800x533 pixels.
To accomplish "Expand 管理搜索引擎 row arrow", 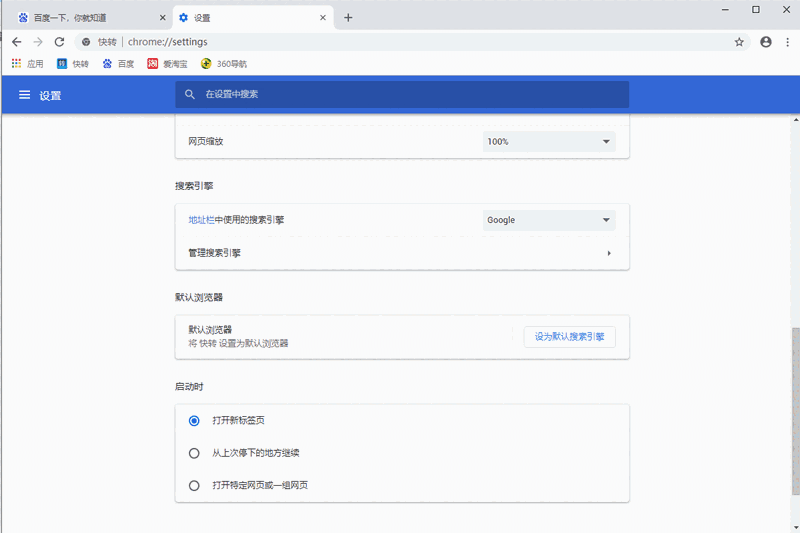I will tap(609, 253).
